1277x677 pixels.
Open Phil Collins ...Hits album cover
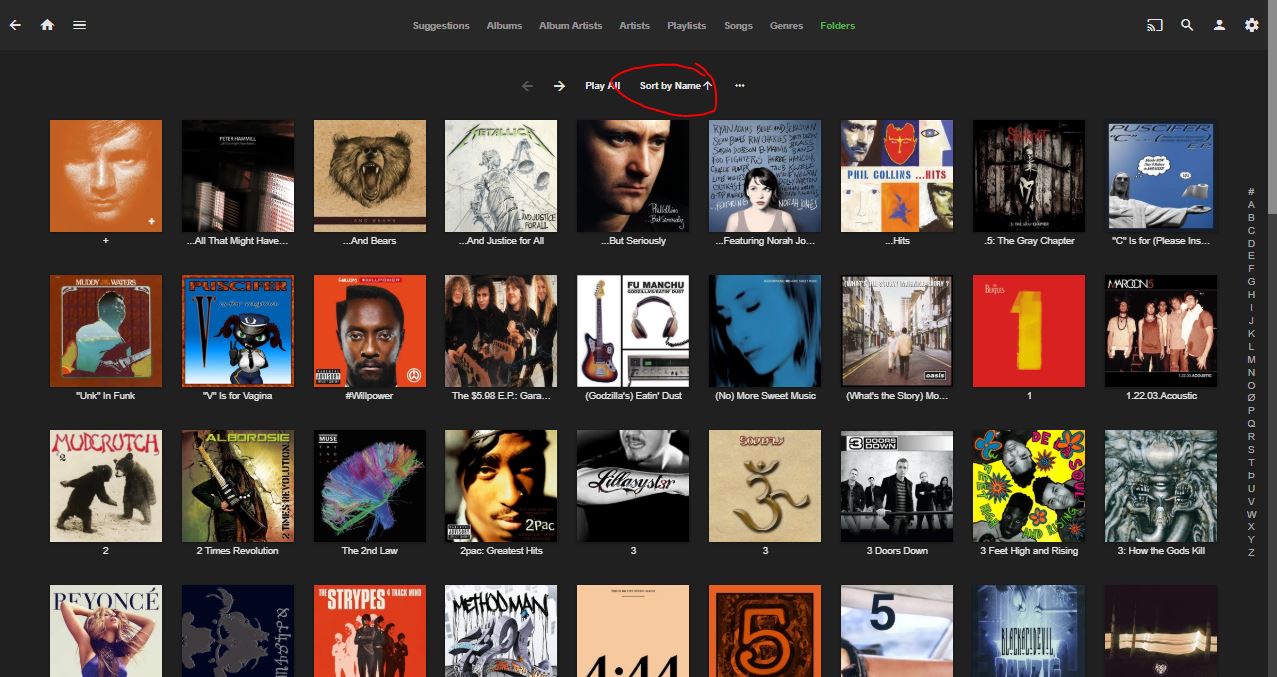point(897,176)
